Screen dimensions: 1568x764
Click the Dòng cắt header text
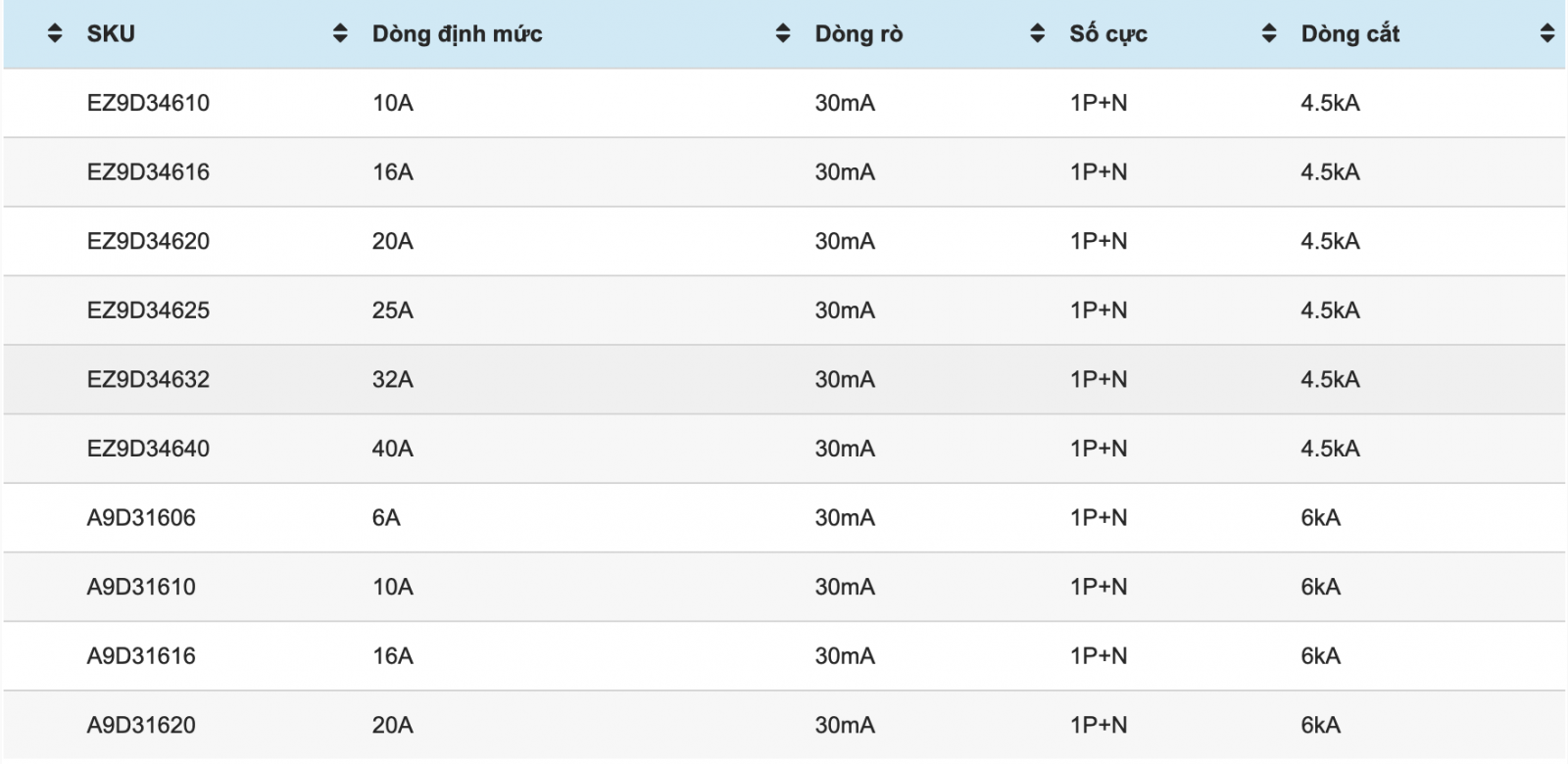1350,34
